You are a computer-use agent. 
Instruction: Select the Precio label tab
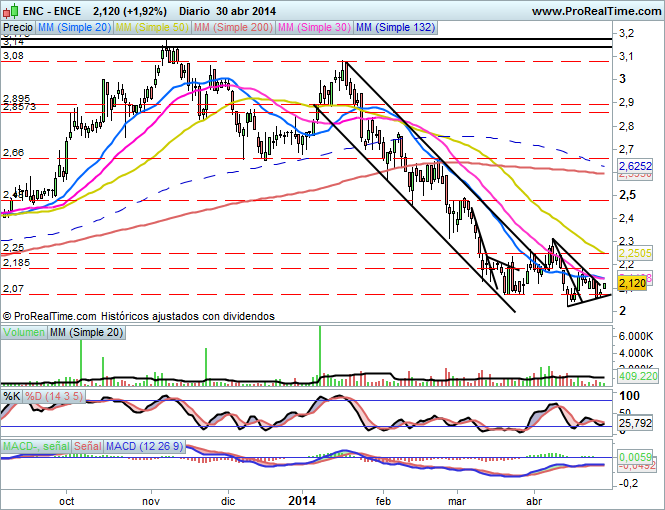[17, 29]
